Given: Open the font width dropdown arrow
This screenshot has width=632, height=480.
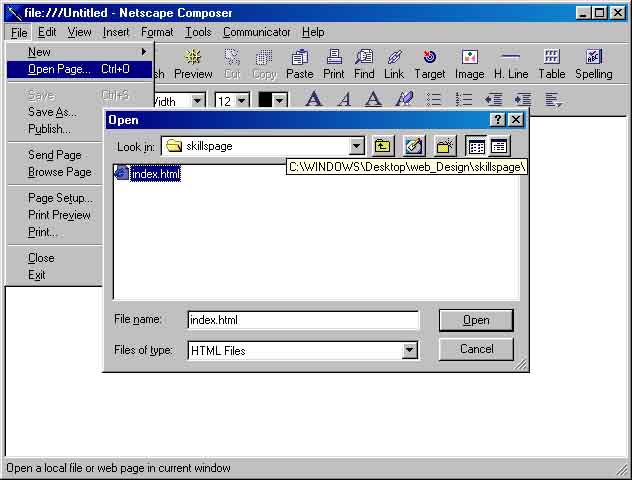Looking at the screenshot, I should pyautogui.click(x=198, y=100).
